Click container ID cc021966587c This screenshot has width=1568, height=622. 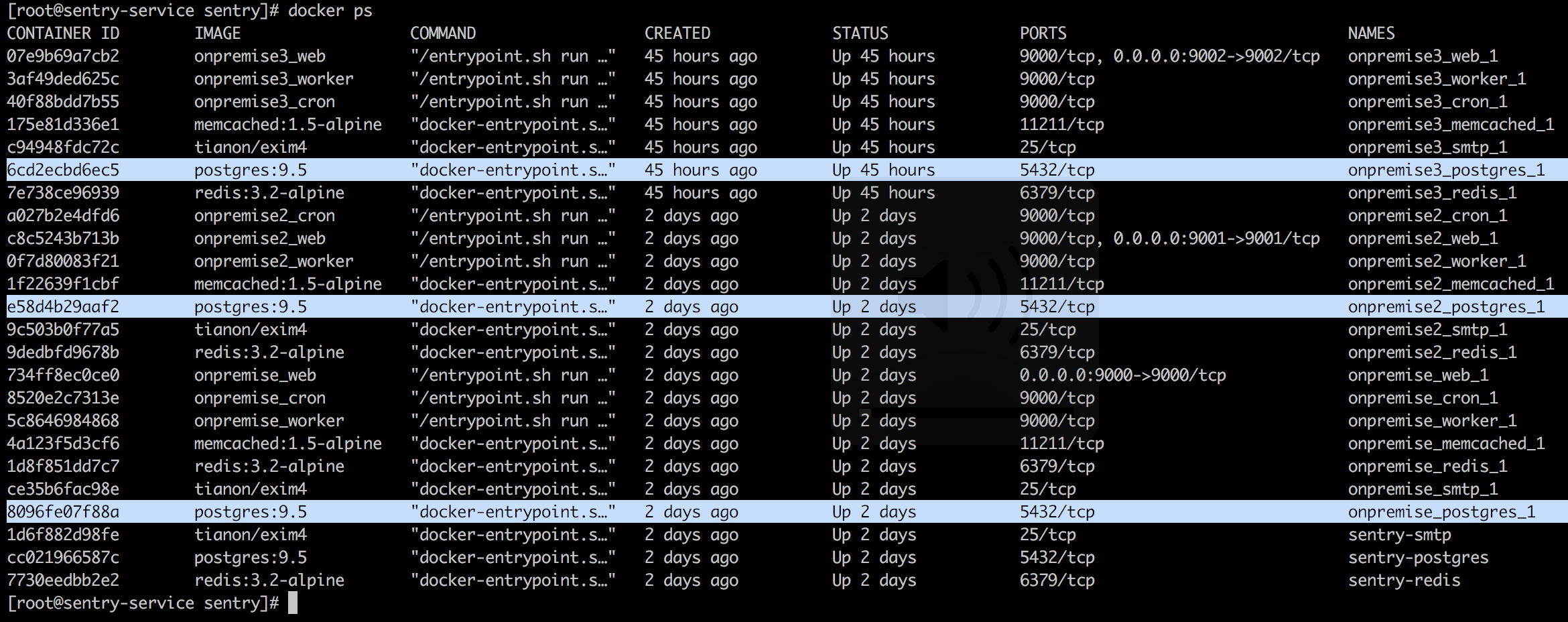[63, 558]
